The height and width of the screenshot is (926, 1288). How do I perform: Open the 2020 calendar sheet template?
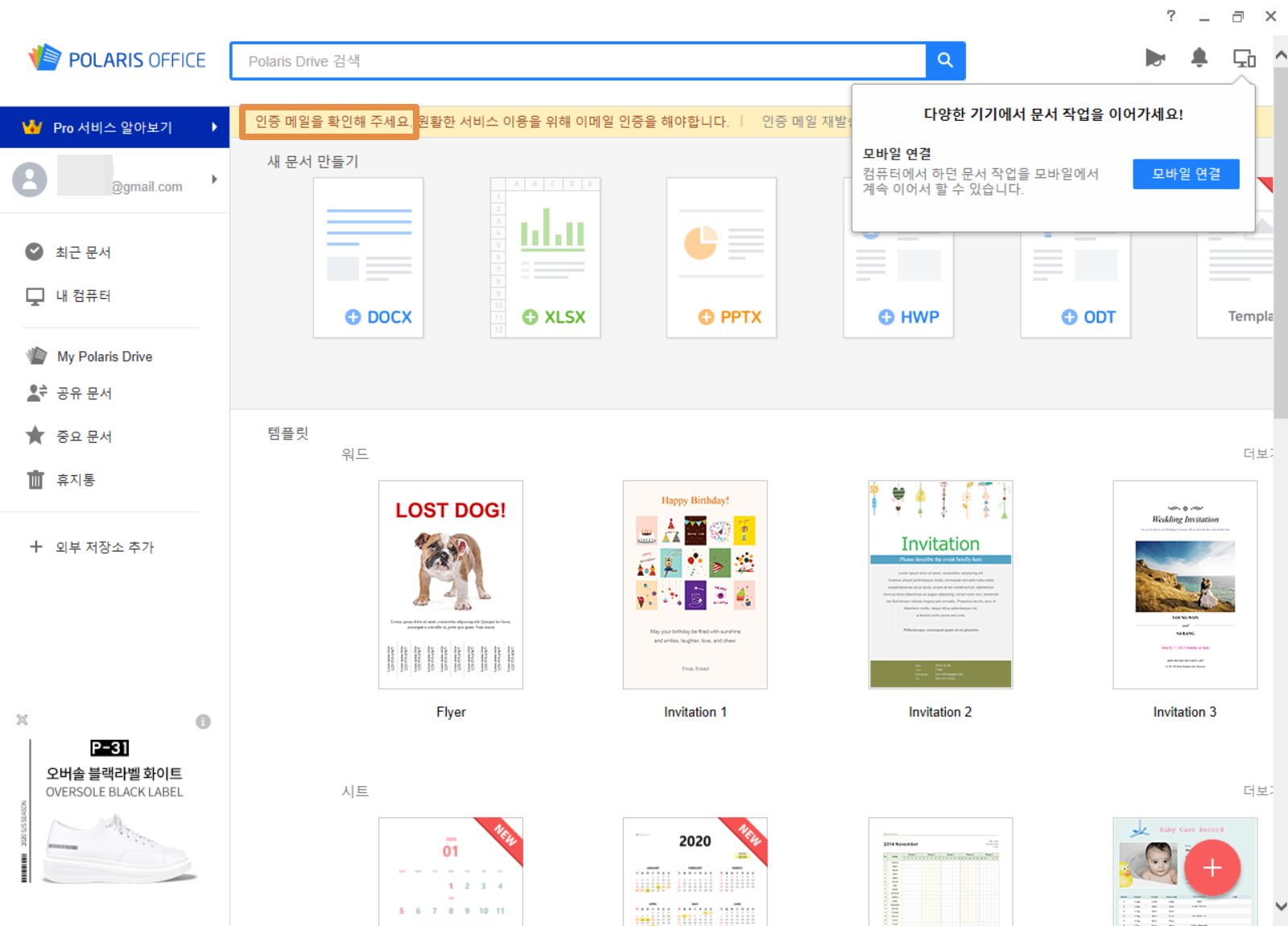[x=696, y=871]
